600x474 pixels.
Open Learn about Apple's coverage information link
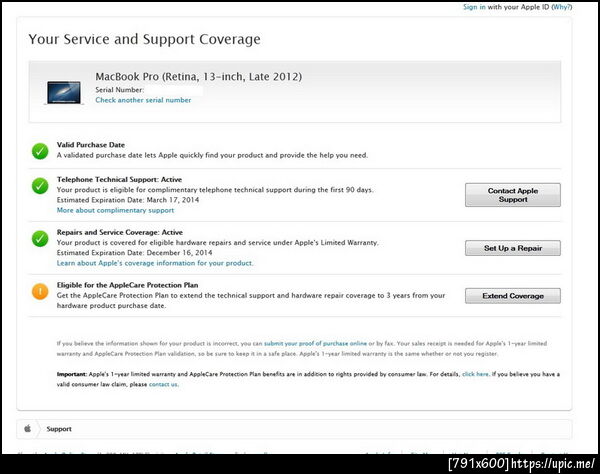[x=155, y=263]
